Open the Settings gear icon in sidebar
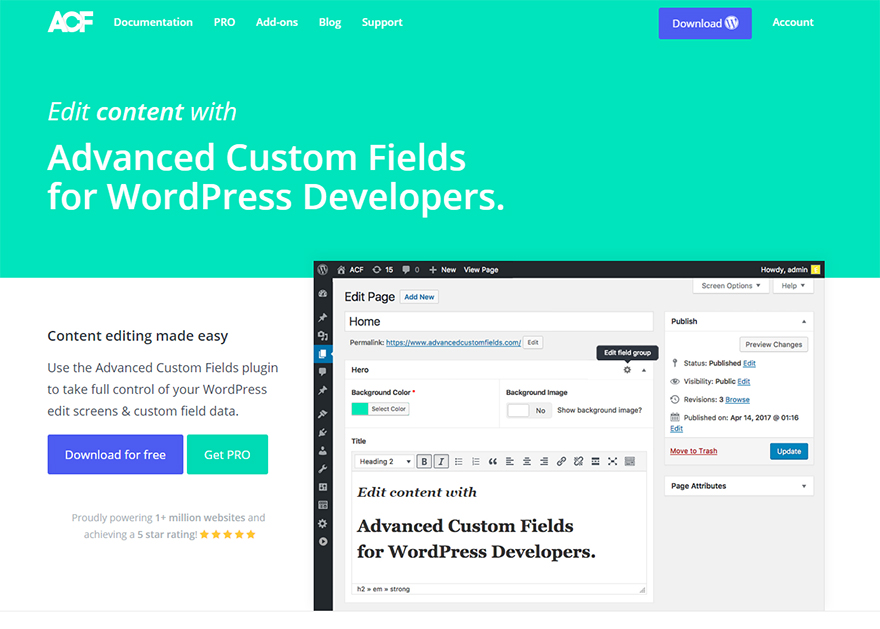880x629 pixels. click(322, 524)
